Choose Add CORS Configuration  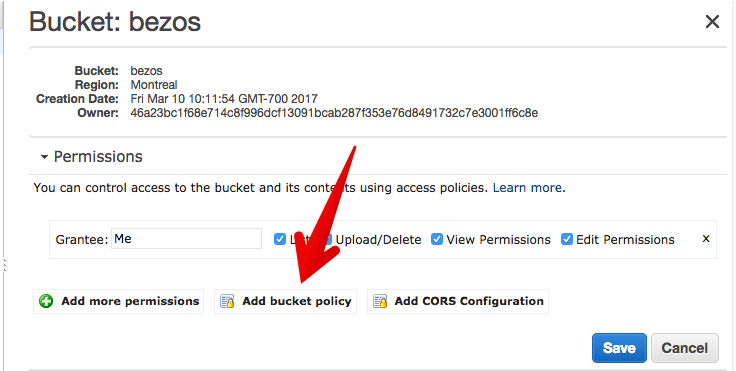click(458, 301)
